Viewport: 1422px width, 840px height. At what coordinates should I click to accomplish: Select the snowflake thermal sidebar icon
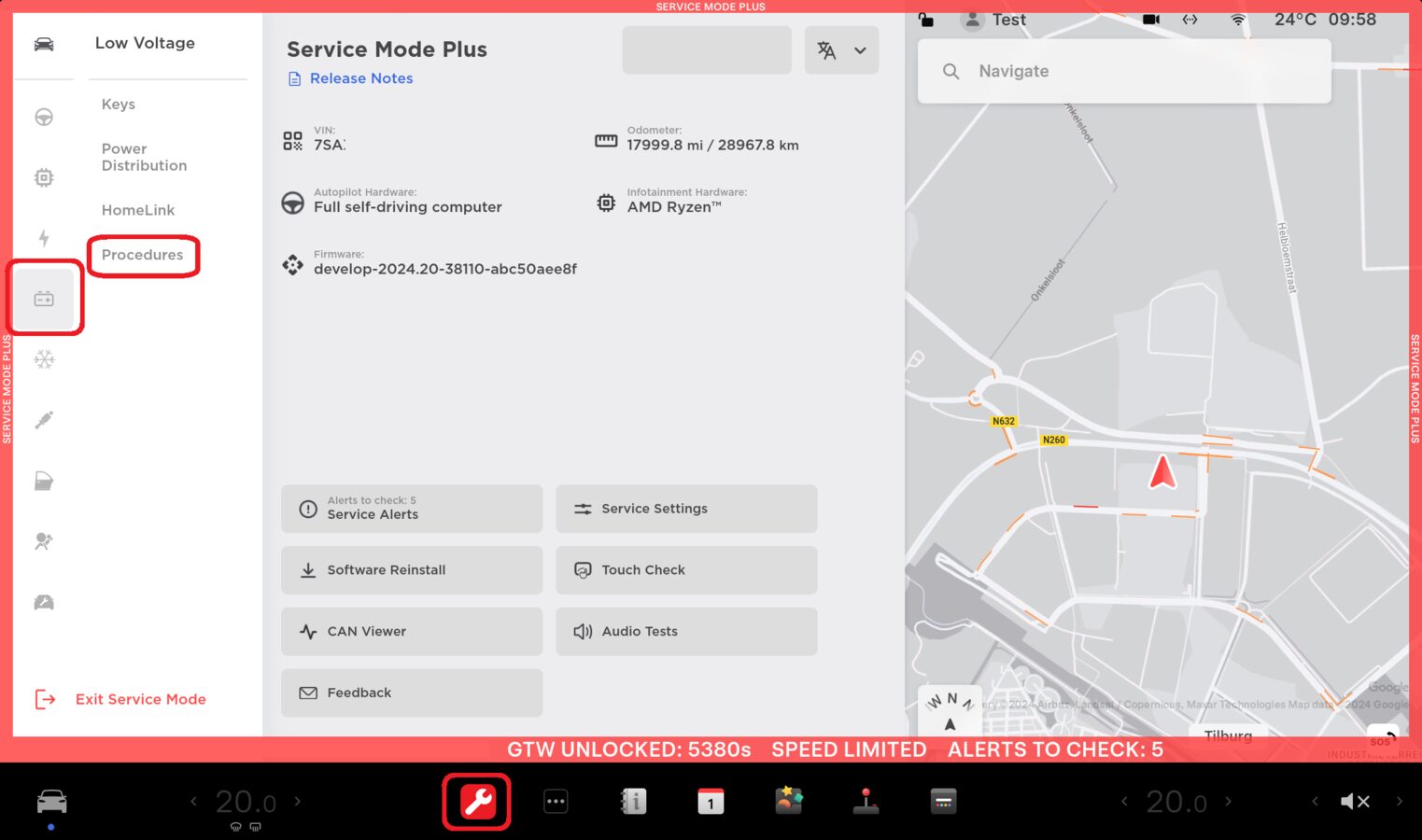click(x=44, y=359)
